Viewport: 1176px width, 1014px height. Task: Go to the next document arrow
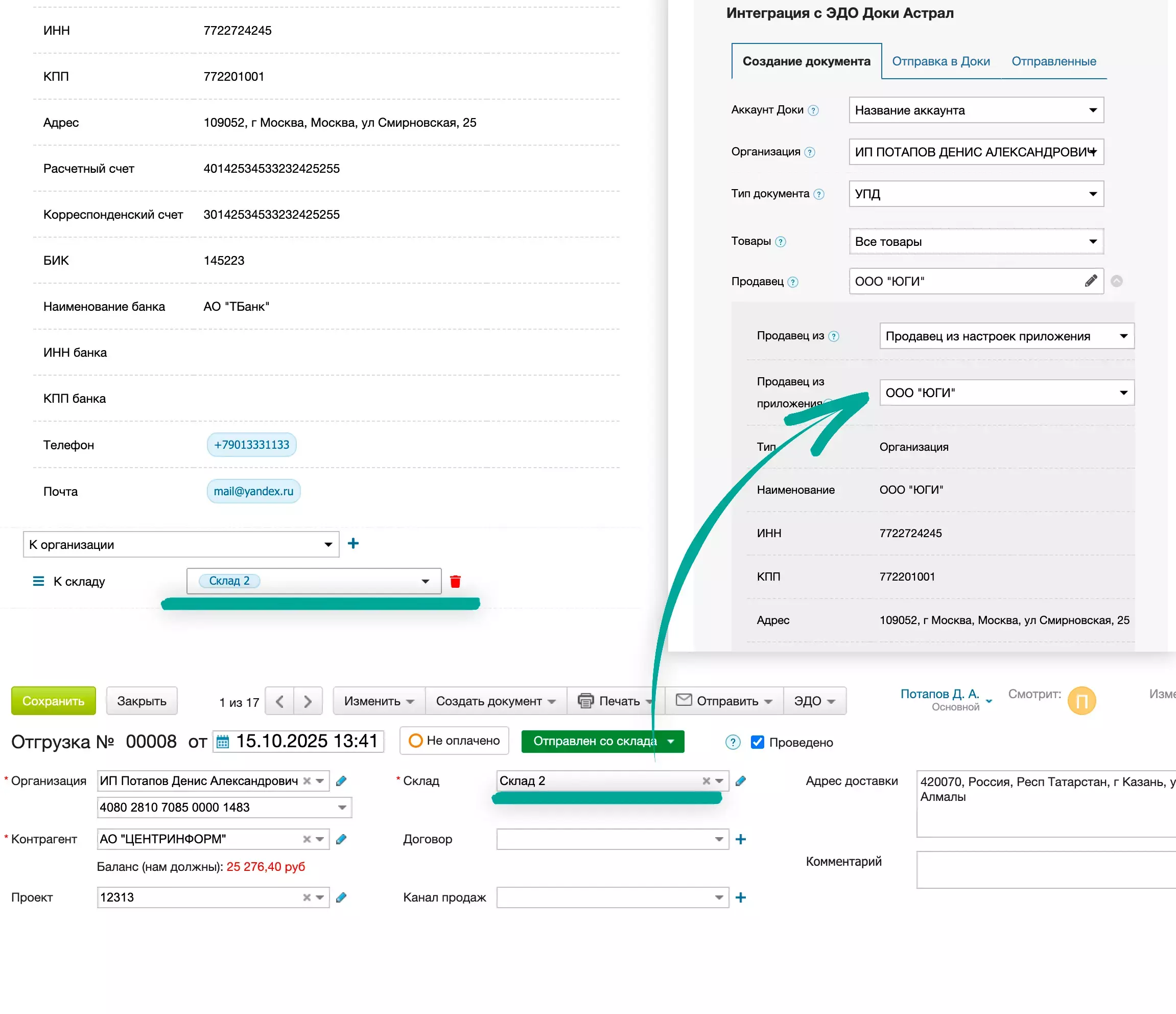tap(308, 701)
